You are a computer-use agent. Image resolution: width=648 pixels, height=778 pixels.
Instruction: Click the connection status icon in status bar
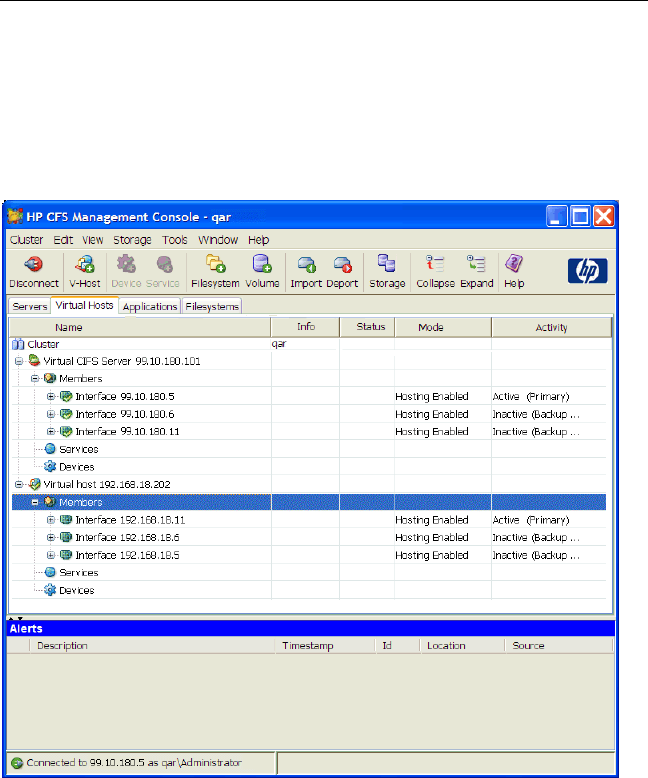pos(17,763)
